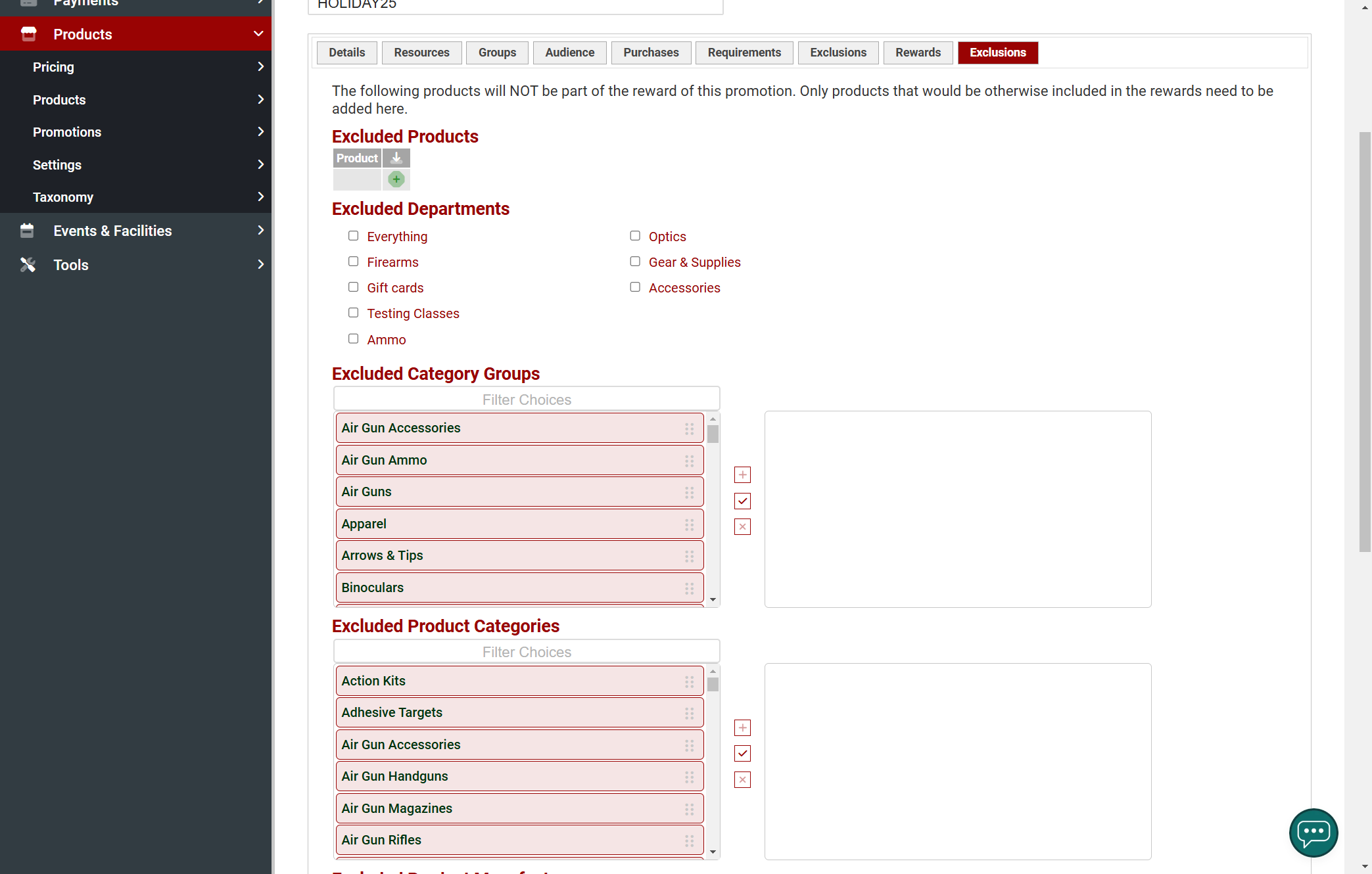Click the plus icon beside Excluded Category Groups list
Screen dimensions: 1372x874
(742, 475)
